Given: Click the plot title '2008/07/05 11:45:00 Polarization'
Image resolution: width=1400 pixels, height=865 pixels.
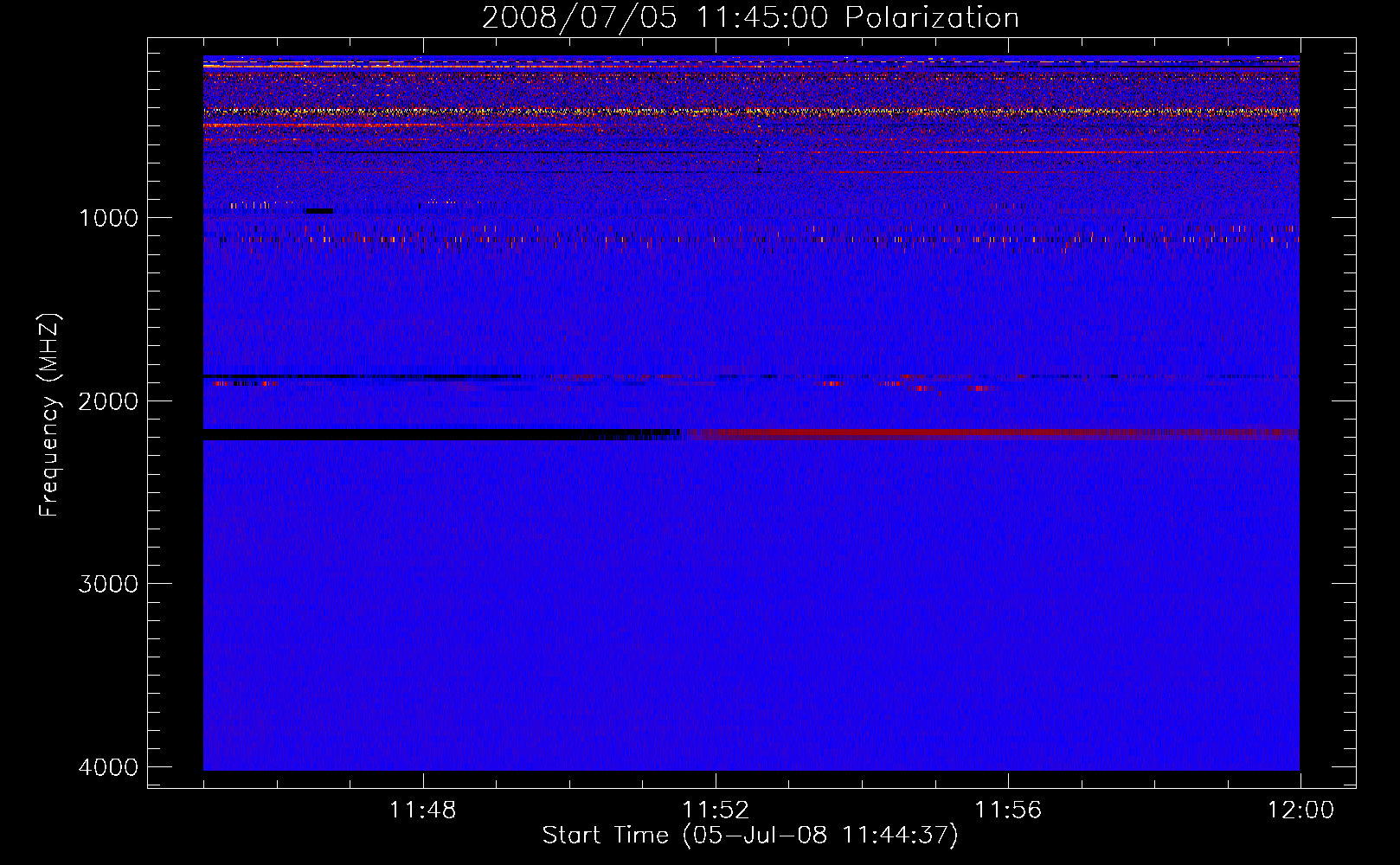Looking at the screenshot, I should (x=750, y=18).
